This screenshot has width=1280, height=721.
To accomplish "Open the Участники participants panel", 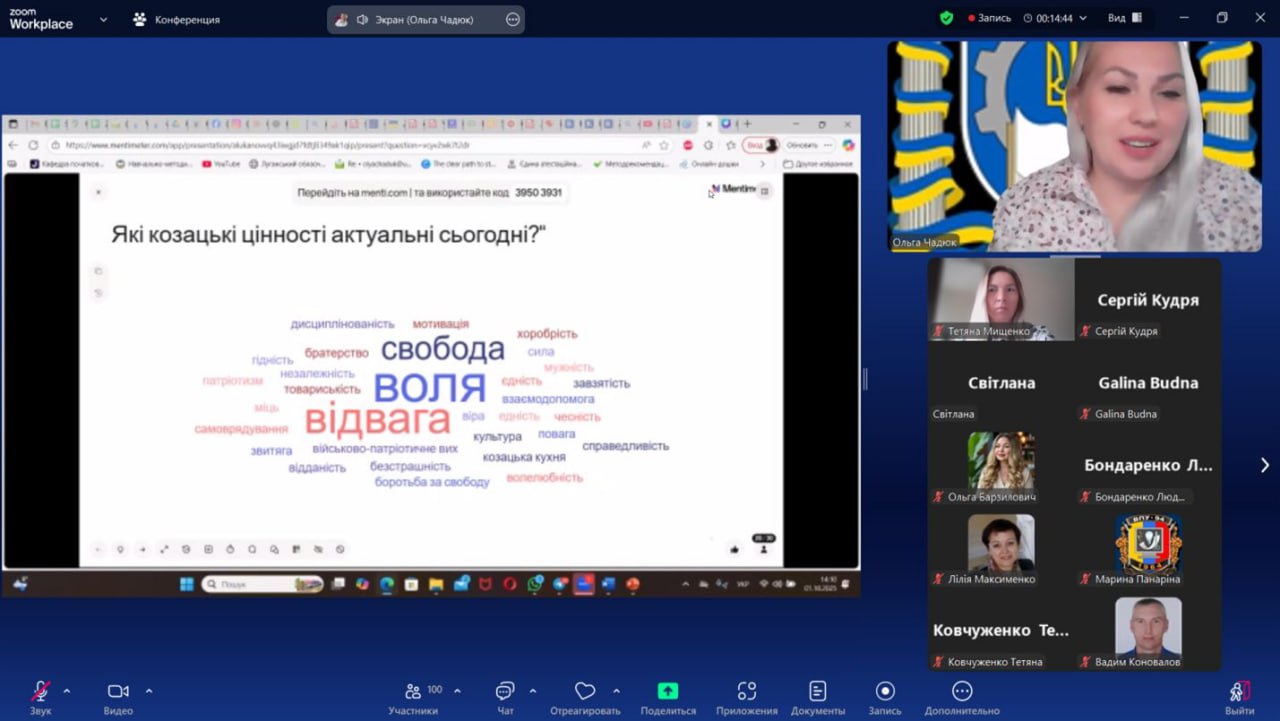I will pyautogui.click(x=413, y=692).
